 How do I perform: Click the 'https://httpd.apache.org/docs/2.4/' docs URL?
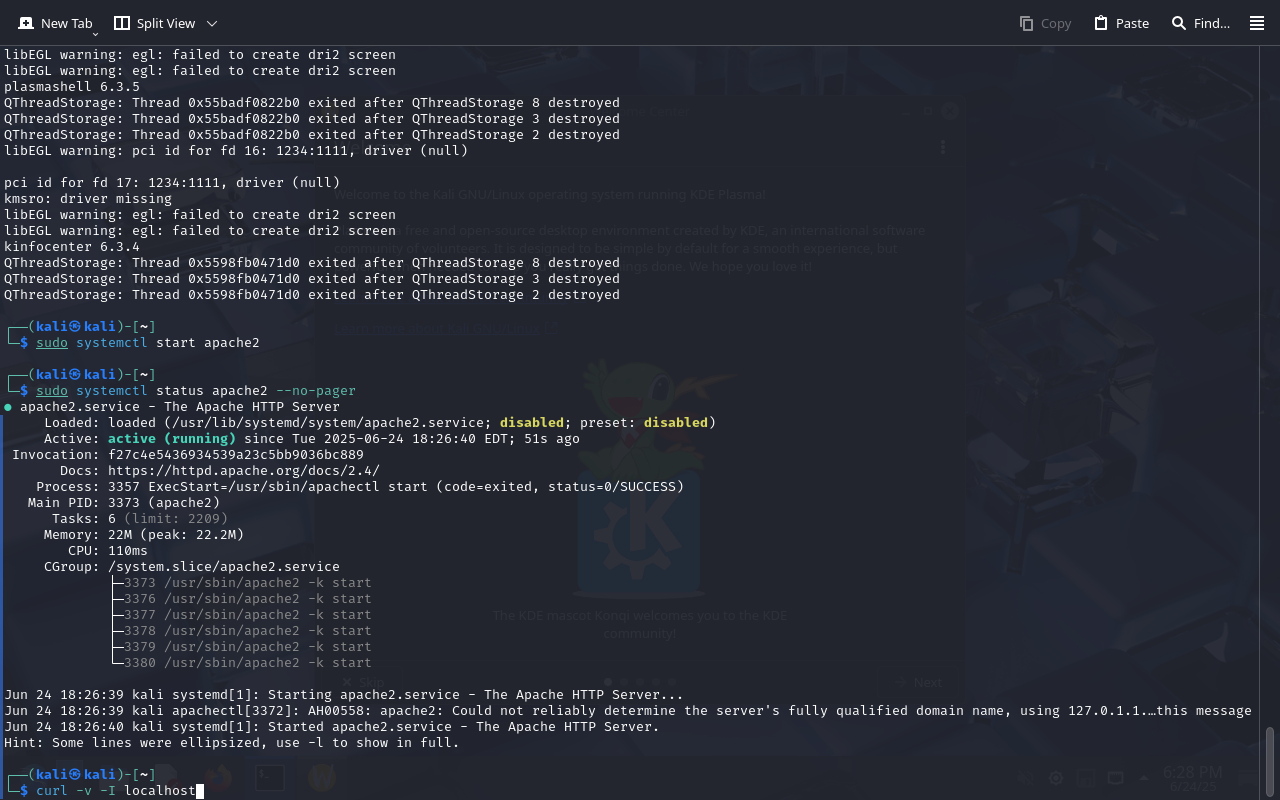tap(244, 471)
